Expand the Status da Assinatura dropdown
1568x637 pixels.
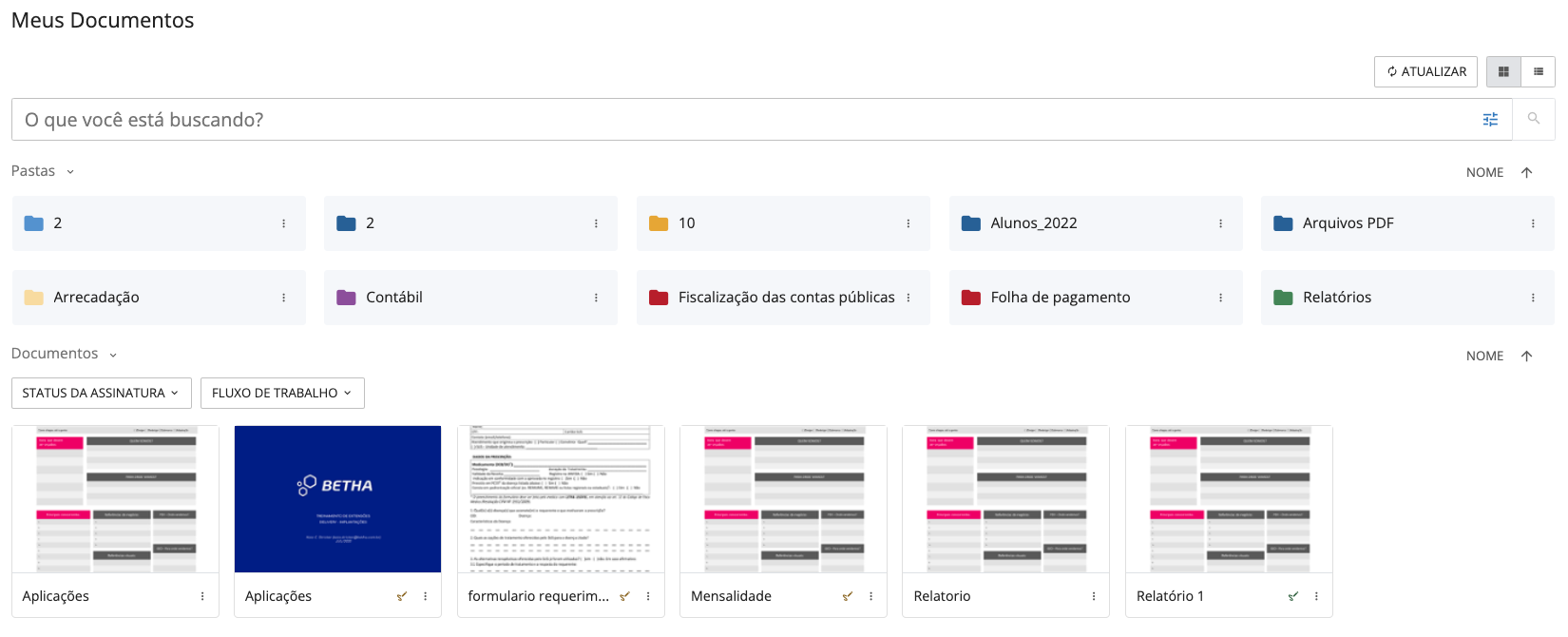coord(101,393)
